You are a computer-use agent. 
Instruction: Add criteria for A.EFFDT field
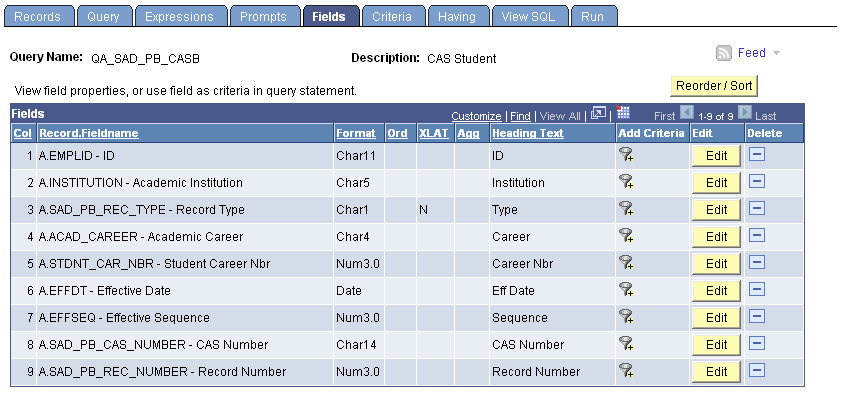(x=625, y=289)
